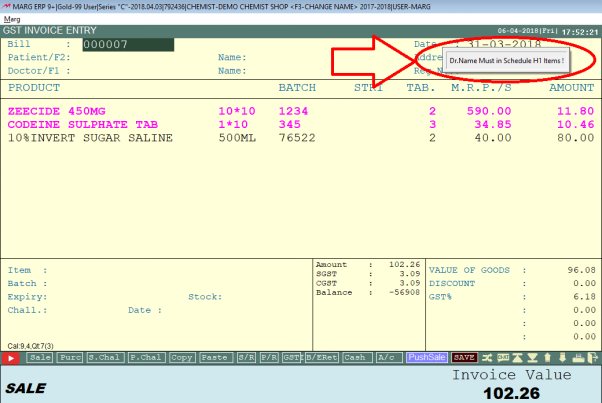
Task: Click the shuffle arrows icon in toolbar
Action: pos(487,357)
